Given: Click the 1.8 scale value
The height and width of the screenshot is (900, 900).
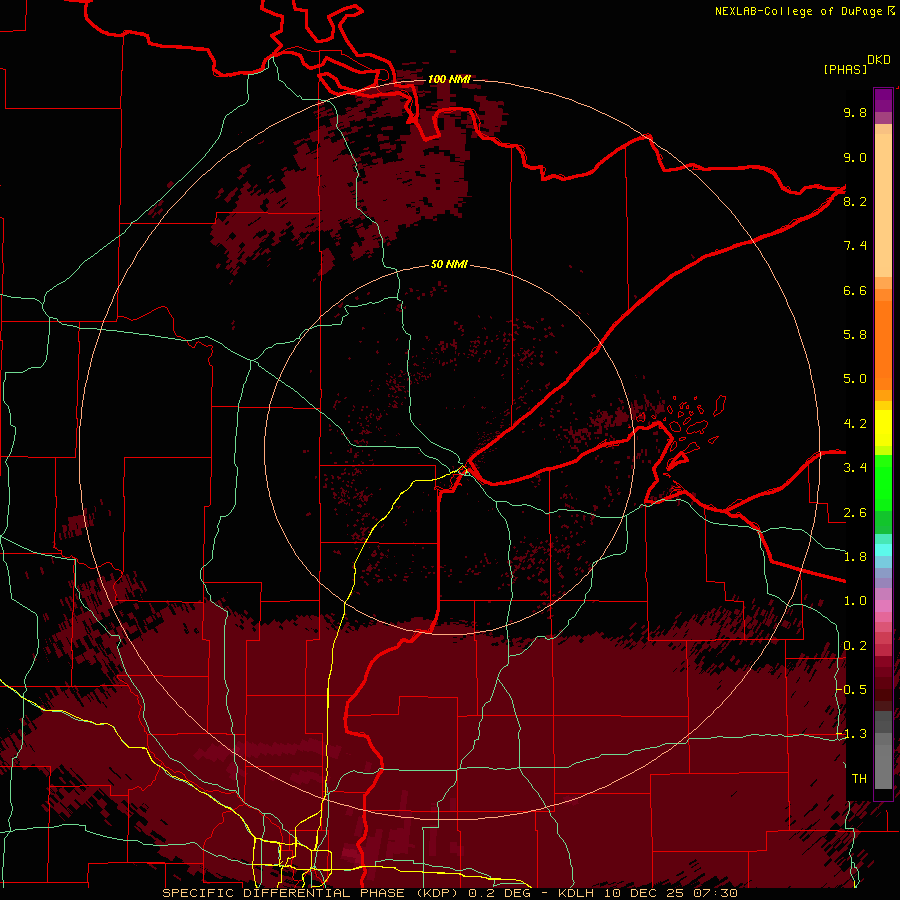Looking at the screenshot, I should 855,557.
